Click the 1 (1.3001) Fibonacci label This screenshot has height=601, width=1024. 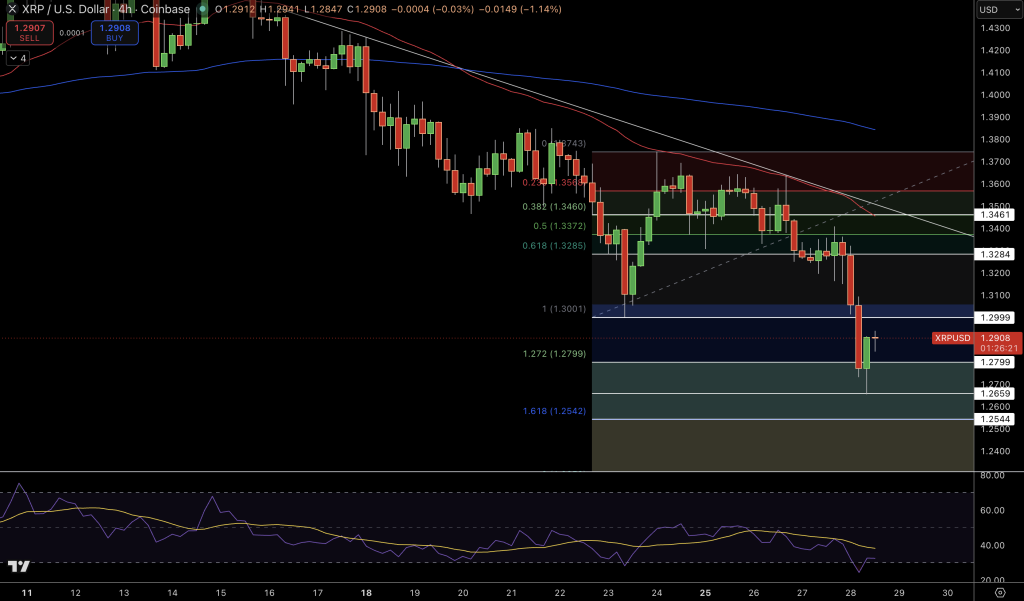click(564, 309)
